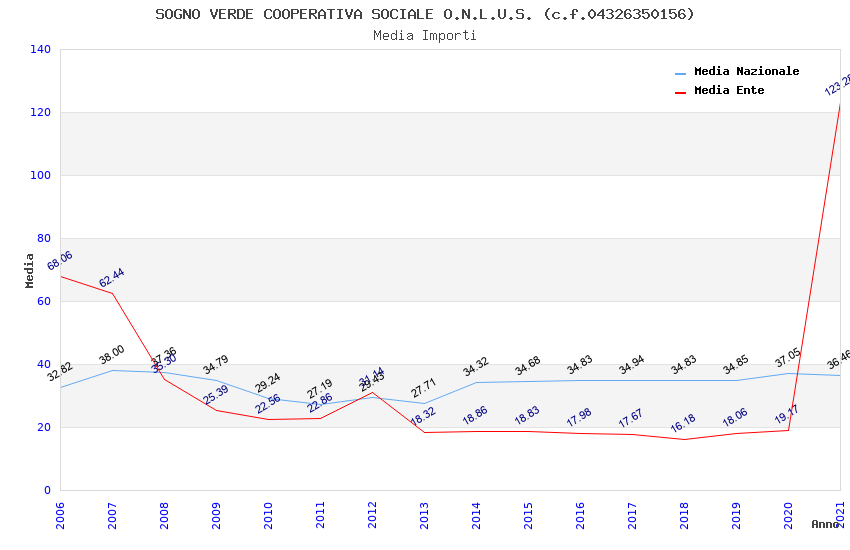850x550 pixels.
Task: Select the 19.17 data label
Action: click(787, 414)
